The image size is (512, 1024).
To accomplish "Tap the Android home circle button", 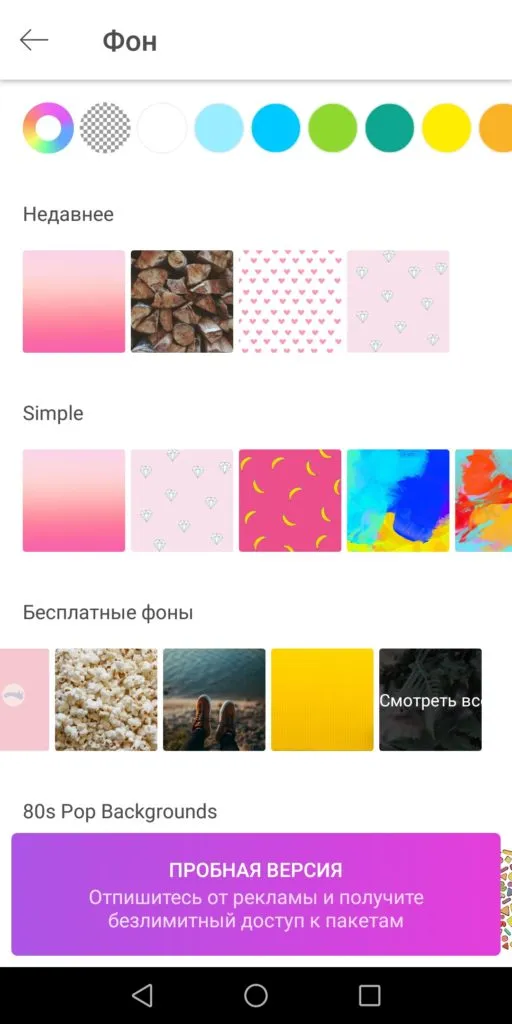I will 256,995.
